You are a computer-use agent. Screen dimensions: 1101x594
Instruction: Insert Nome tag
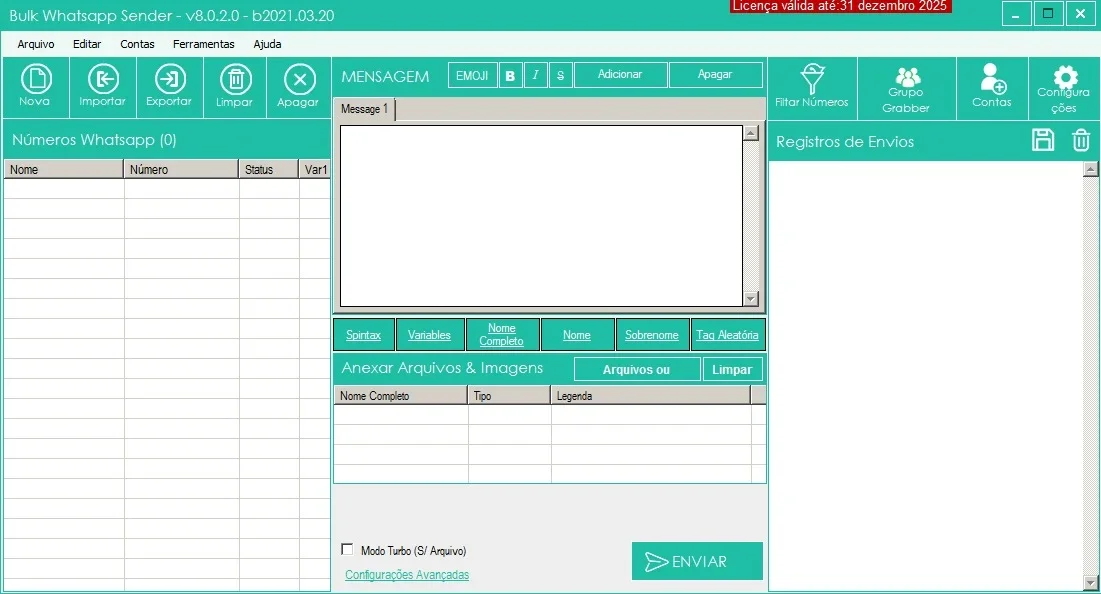coord(576,335)
